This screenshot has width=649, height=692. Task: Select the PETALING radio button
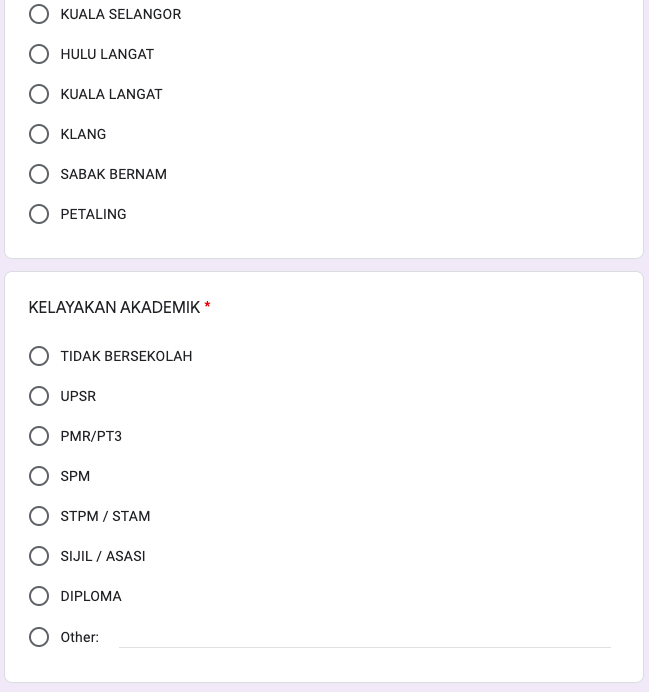pyautogui.click(x=39, y=214)
